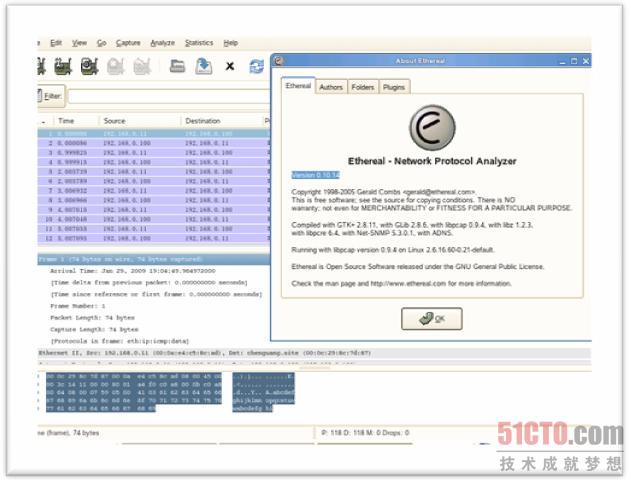Click the ASCII column of the hex dump
Image resolution: width=631 pixels, height=480 pixels.
pyautogui.click(x=264, y=392)
